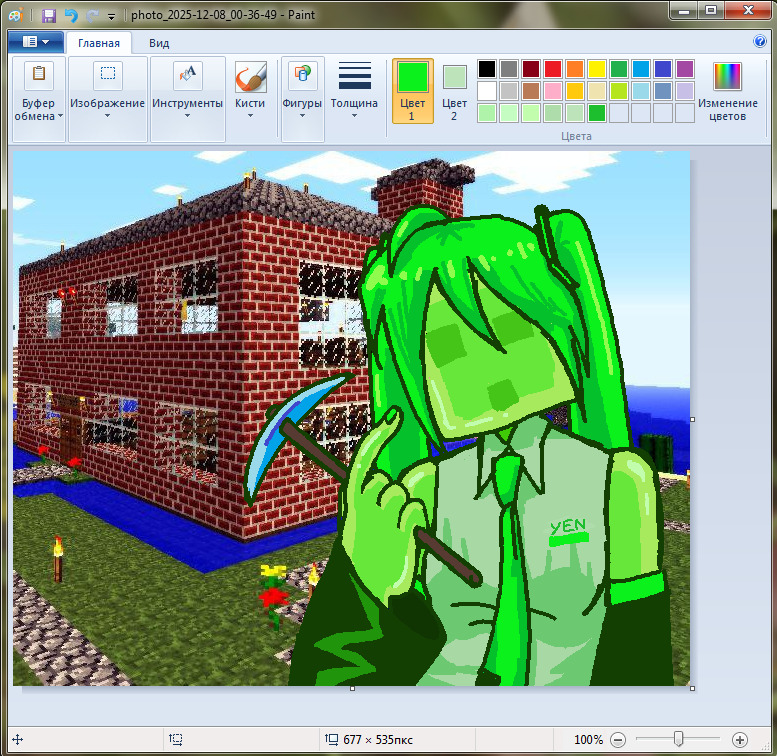Image resolution: width=777 pixels, height=756 pixels.
Task: Undo the last action with the Undo arrow
Action: 71,15
